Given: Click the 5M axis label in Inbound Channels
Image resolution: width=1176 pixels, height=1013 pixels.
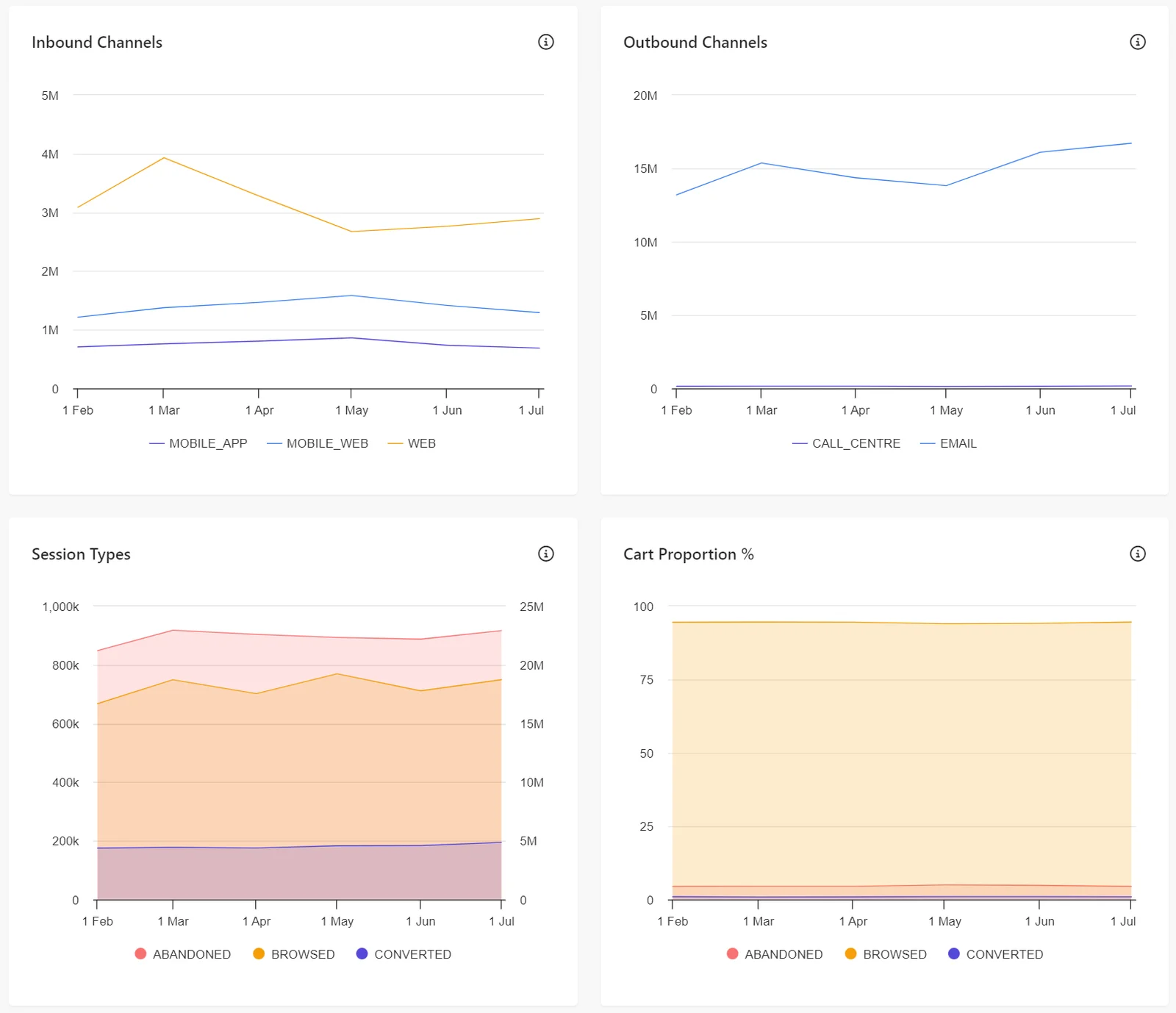Looking at the screenshot, I should pyautogui.click(x=50, y=96).
